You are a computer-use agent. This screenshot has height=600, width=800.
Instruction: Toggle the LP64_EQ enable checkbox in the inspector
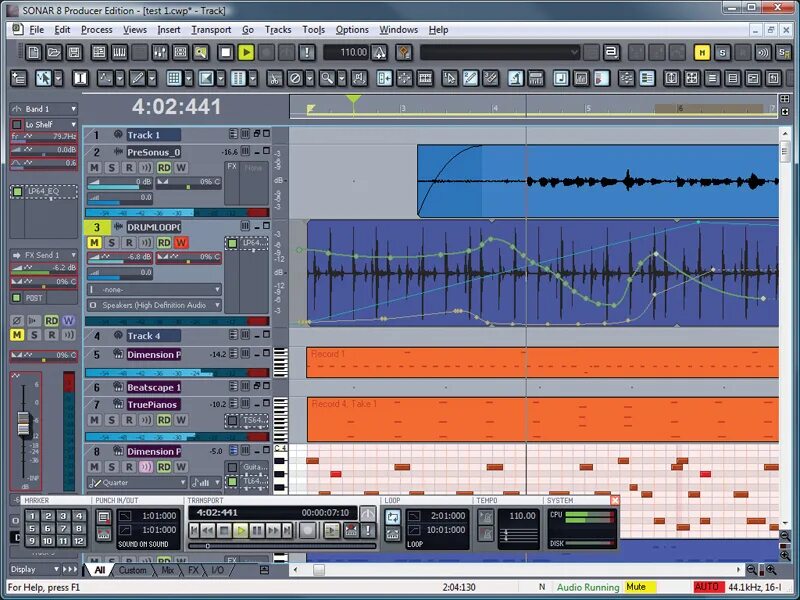pyautogui.click(x=17, y=192)
